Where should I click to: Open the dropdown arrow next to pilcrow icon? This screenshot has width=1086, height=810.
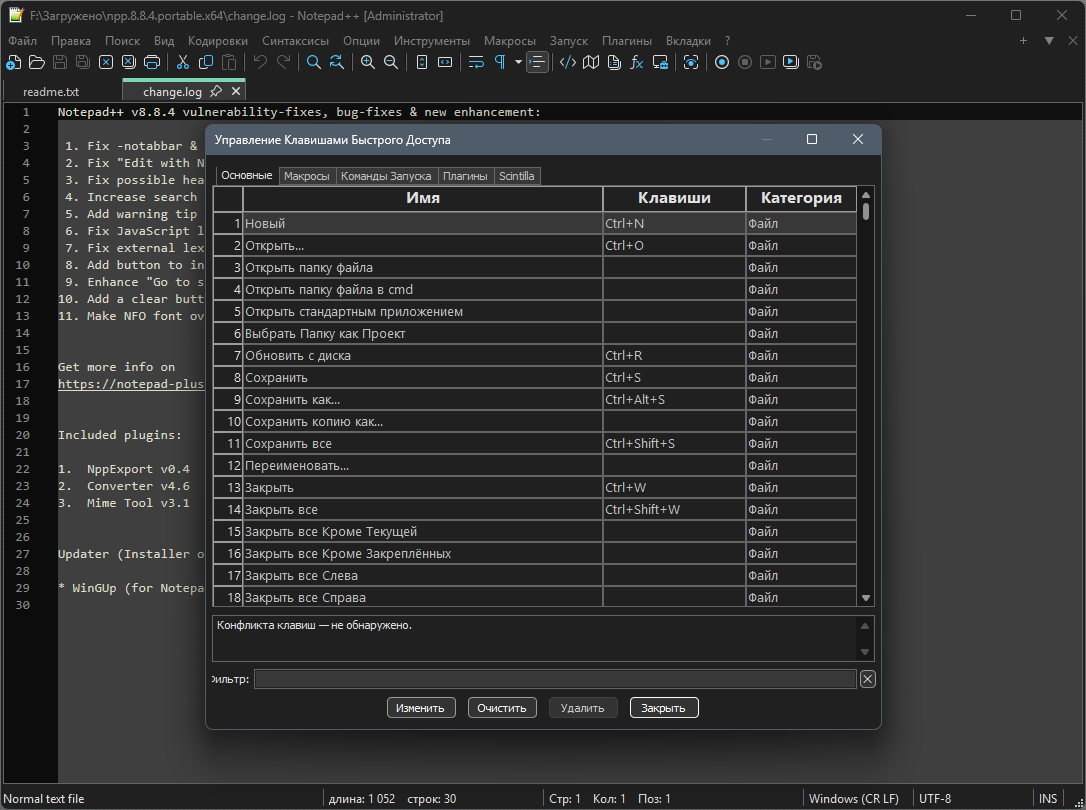coord(518,62)
